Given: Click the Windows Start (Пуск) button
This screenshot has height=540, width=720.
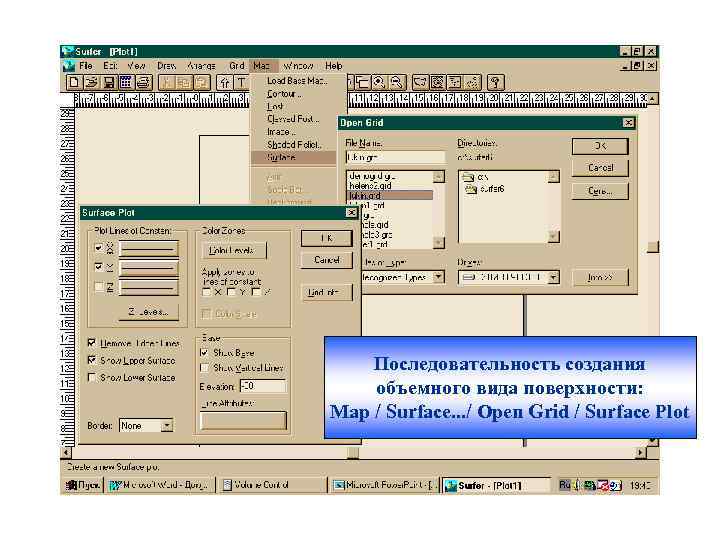Looking at the screenshot, I should [x=83, y=485].
